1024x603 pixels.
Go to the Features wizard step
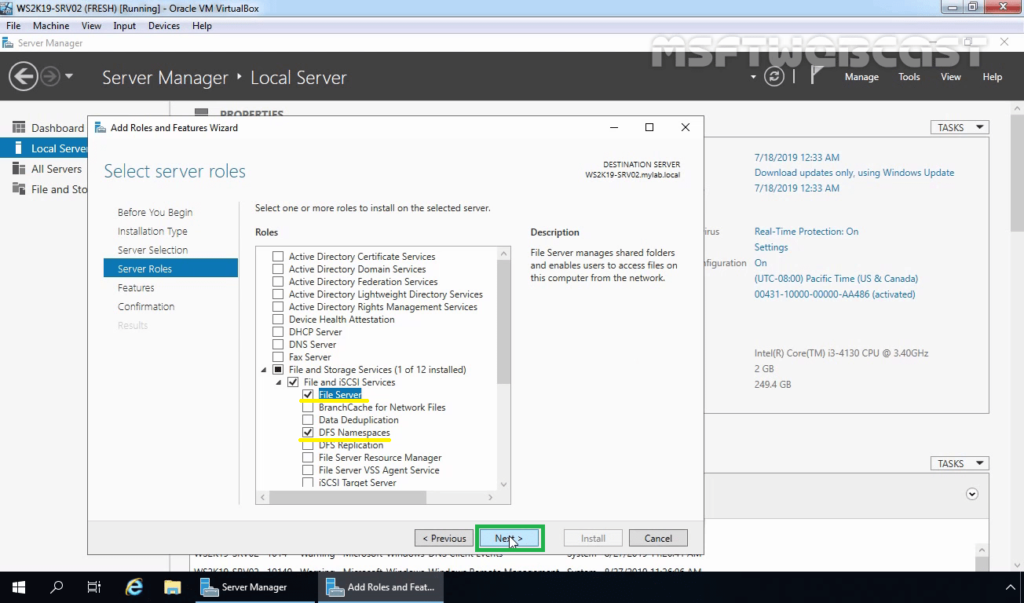(x=136, y=287)
